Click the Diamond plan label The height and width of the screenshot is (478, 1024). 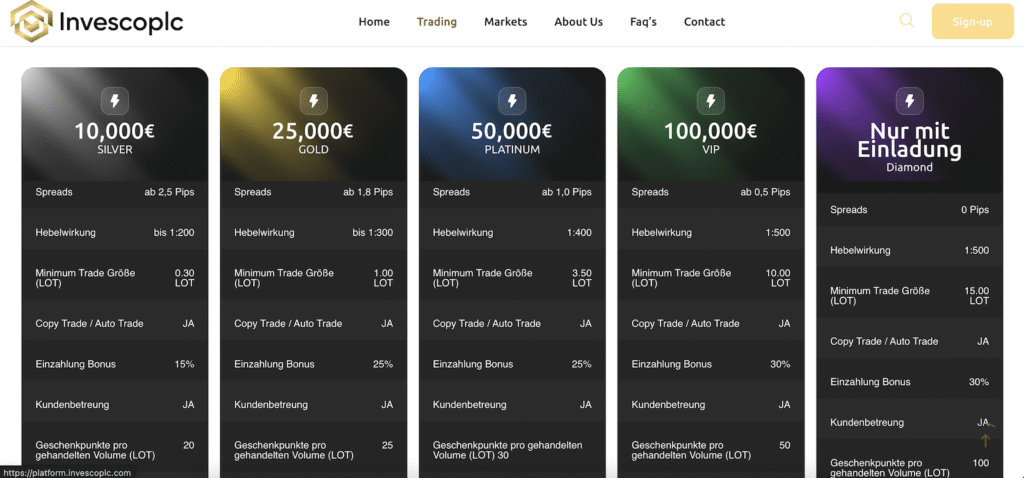point(910,167)
